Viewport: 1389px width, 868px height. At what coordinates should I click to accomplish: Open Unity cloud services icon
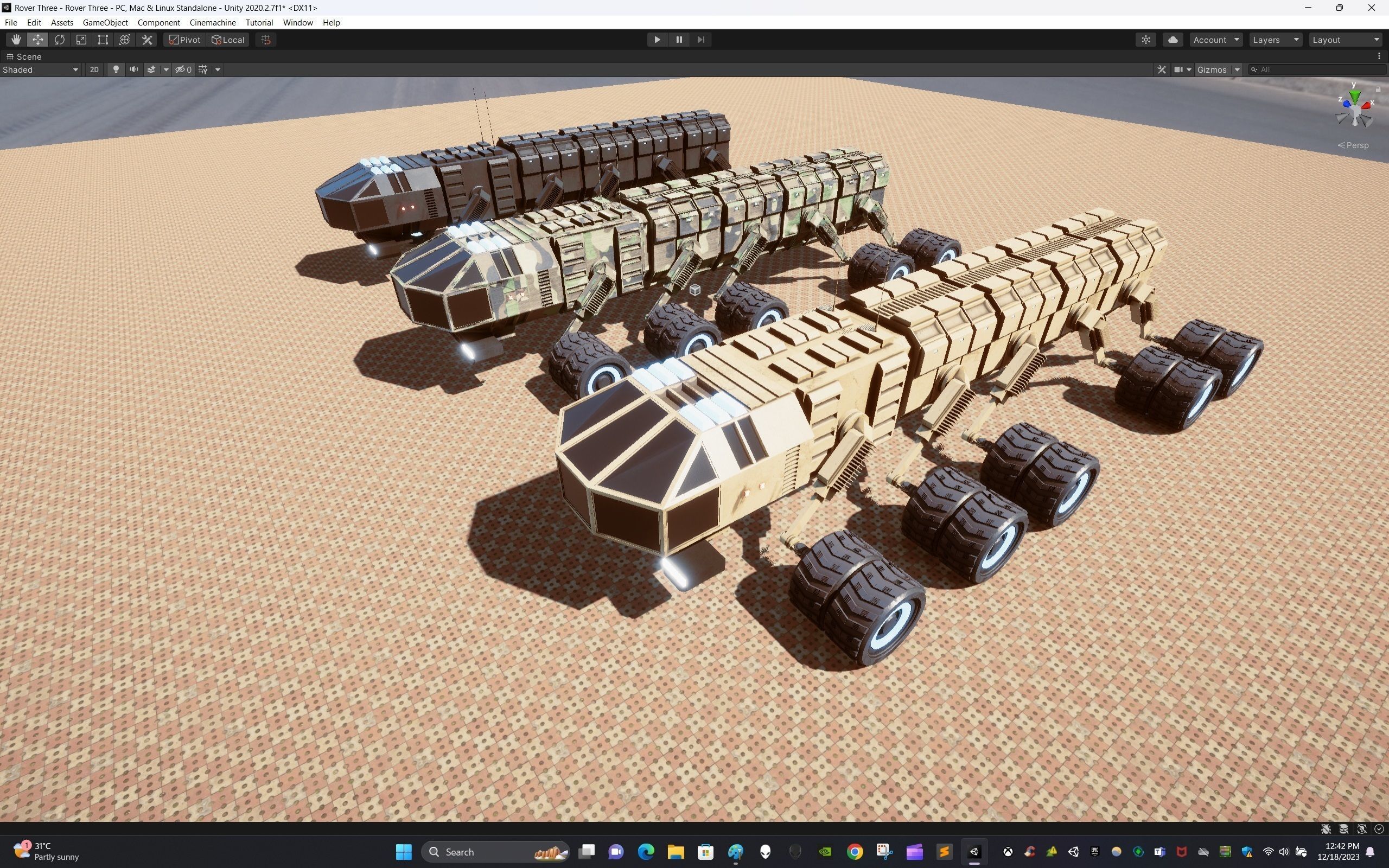point(1173,40)
